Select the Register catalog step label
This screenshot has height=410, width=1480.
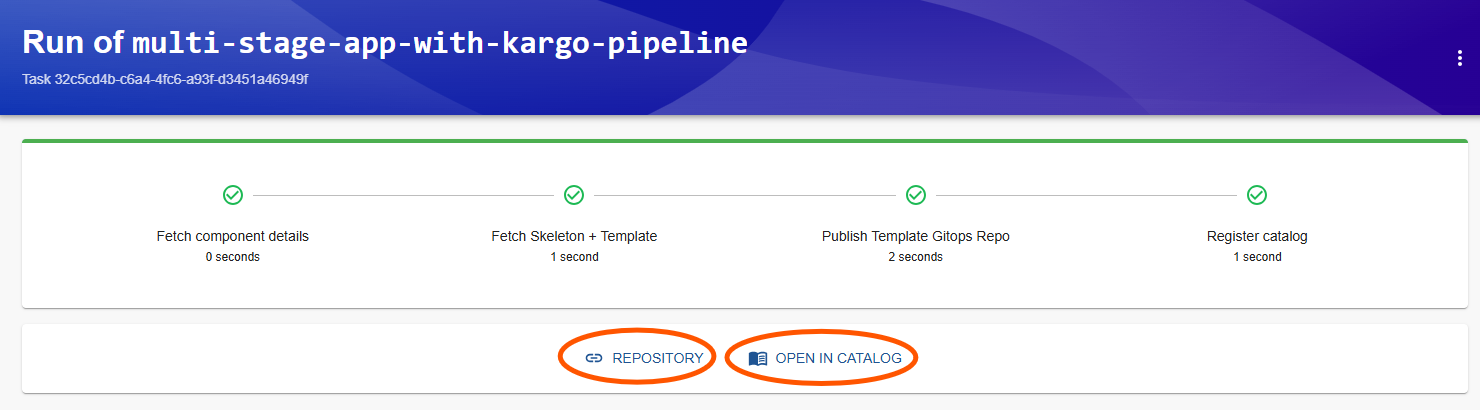click(x=1257, y=237)
